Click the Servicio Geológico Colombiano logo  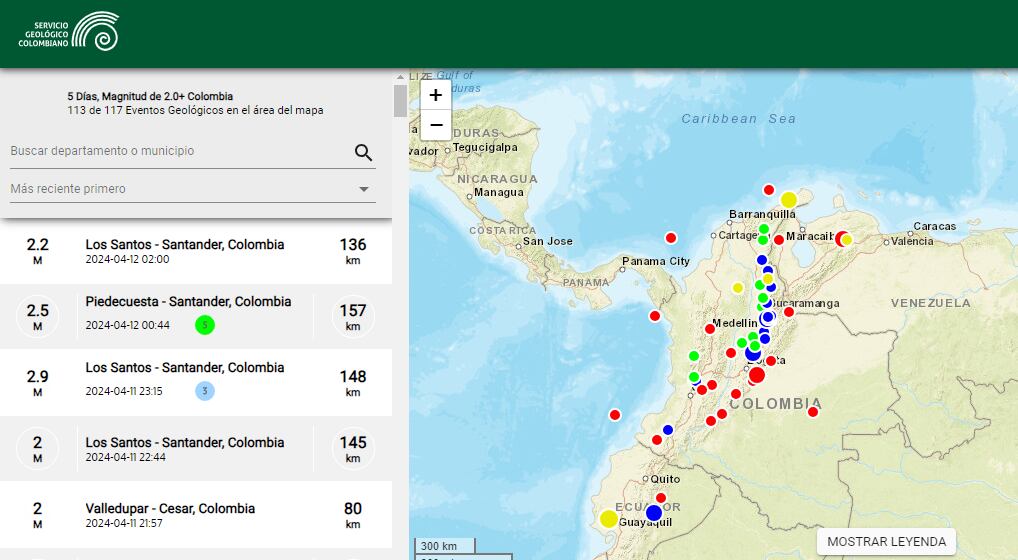[69, 32]
